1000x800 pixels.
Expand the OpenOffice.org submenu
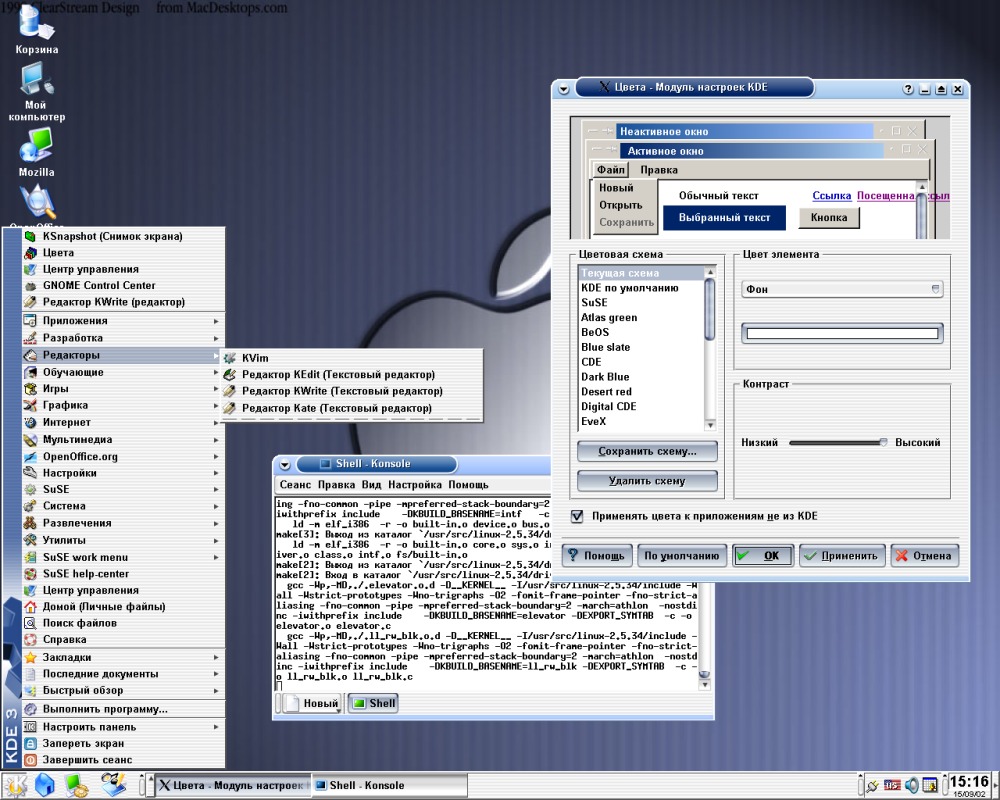[x=124, y=456]
